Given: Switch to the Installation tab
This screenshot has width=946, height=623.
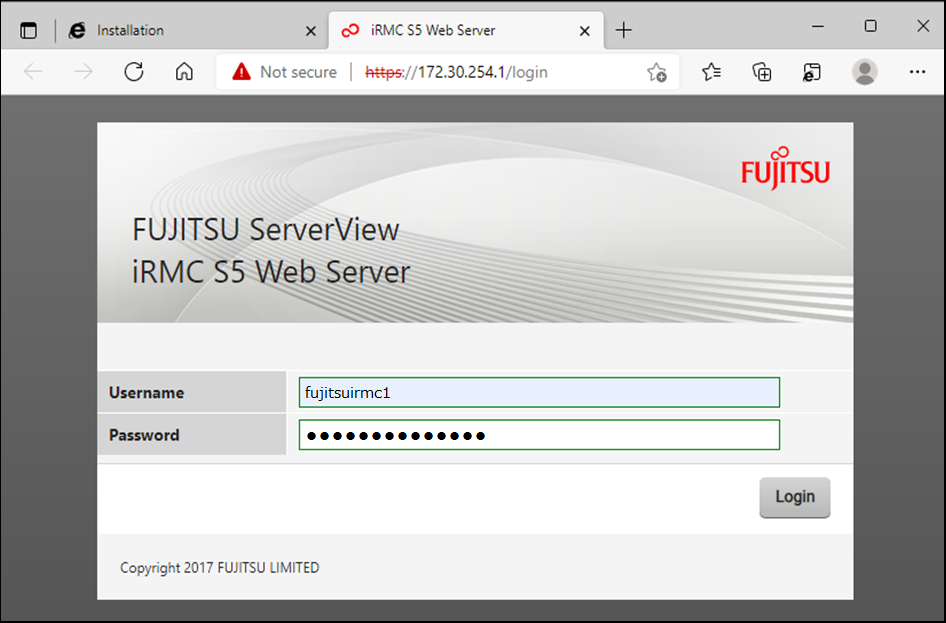Looking at the screenshot, I should click(x=193, y=30).
